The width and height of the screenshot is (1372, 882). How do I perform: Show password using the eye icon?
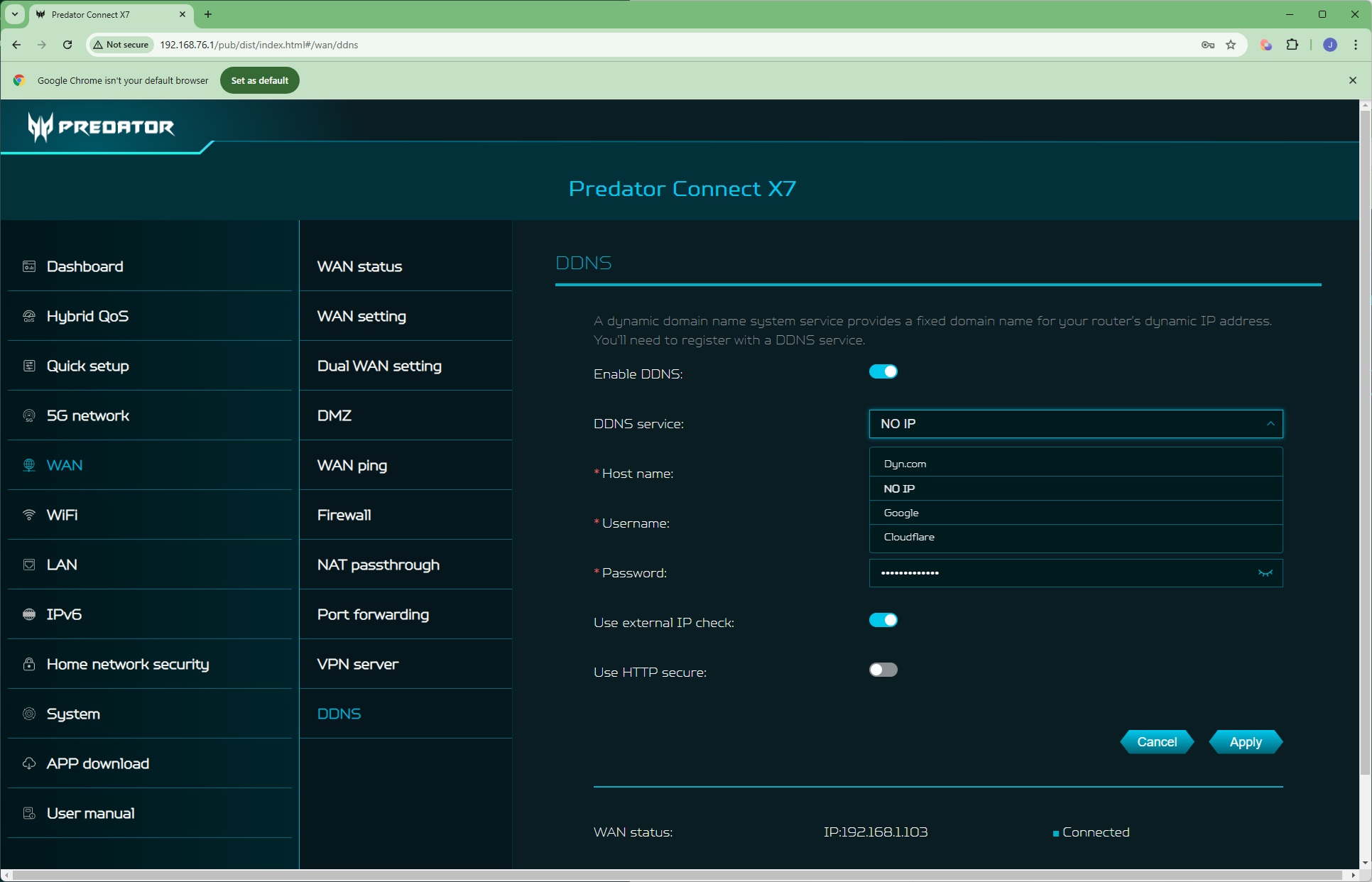click(x=1265, y=573)
